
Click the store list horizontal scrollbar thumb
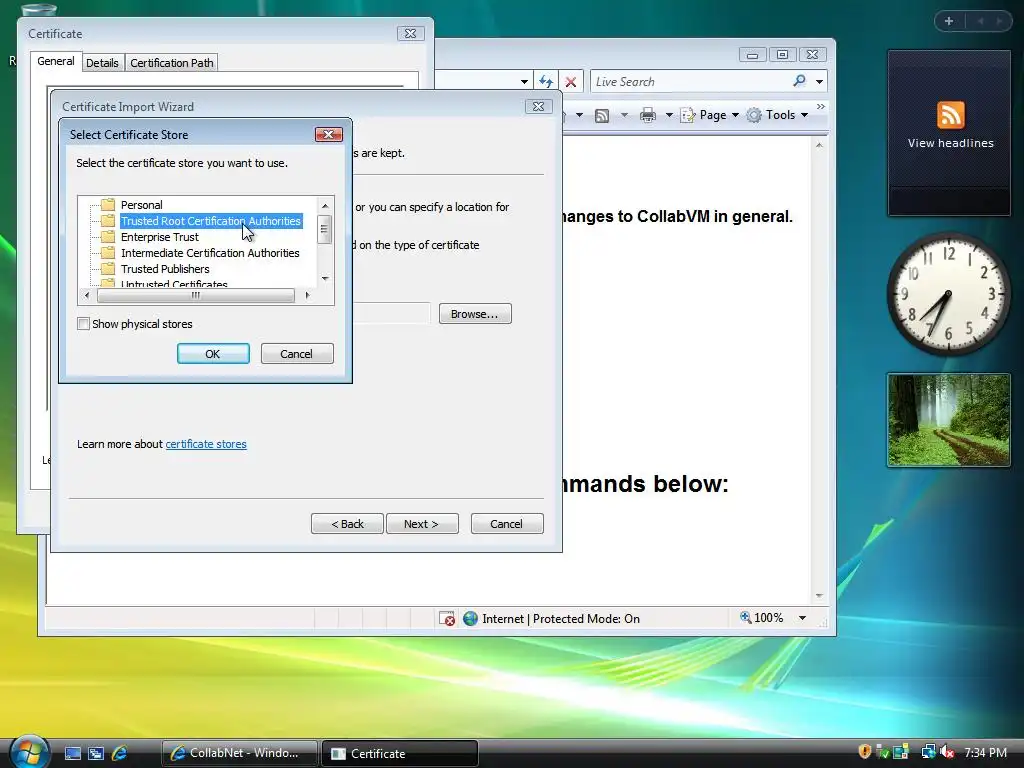tap(196, 295)
